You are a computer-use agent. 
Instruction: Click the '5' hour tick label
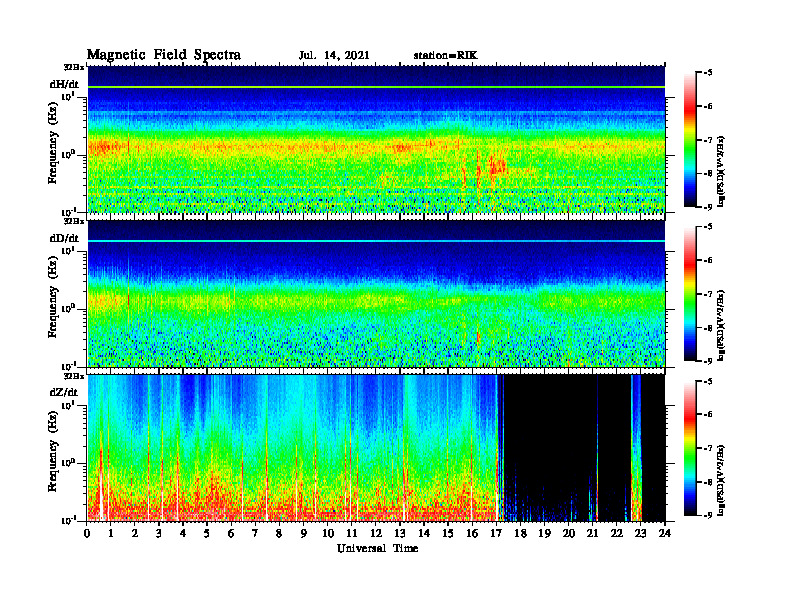tap(207, 534)
